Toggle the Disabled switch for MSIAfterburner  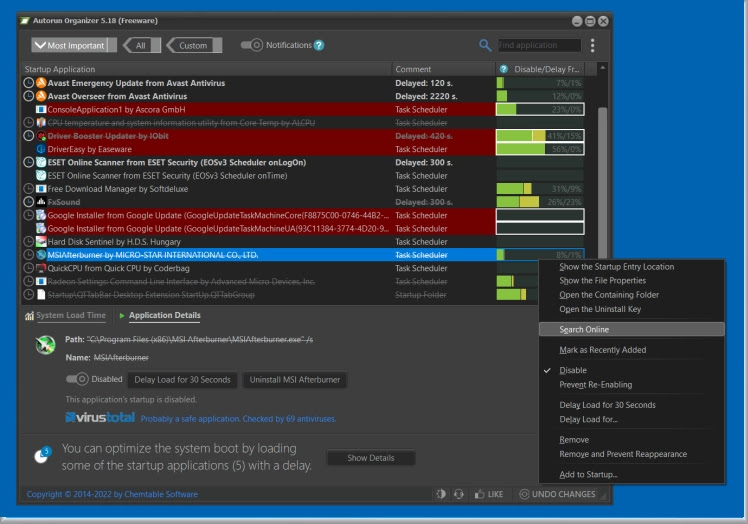tap(77, 379)
